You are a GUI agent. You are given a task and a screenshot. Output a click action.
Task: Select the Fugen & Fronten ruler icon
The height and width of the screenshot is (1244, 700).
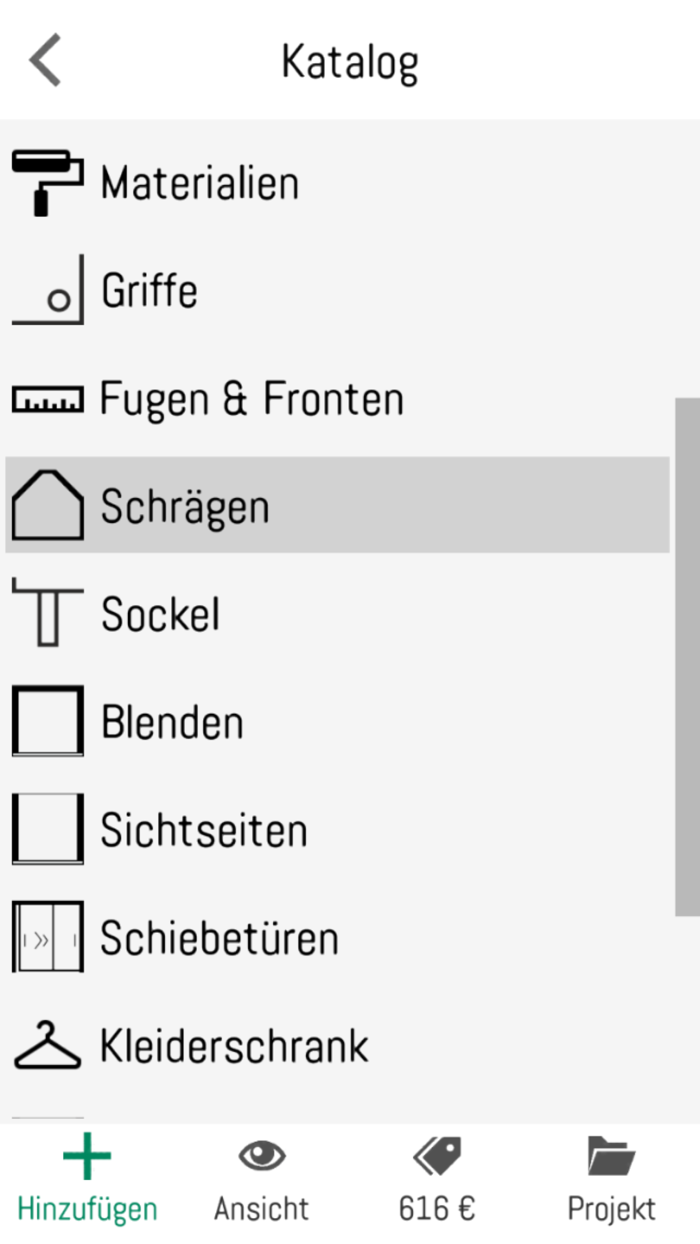45,398
